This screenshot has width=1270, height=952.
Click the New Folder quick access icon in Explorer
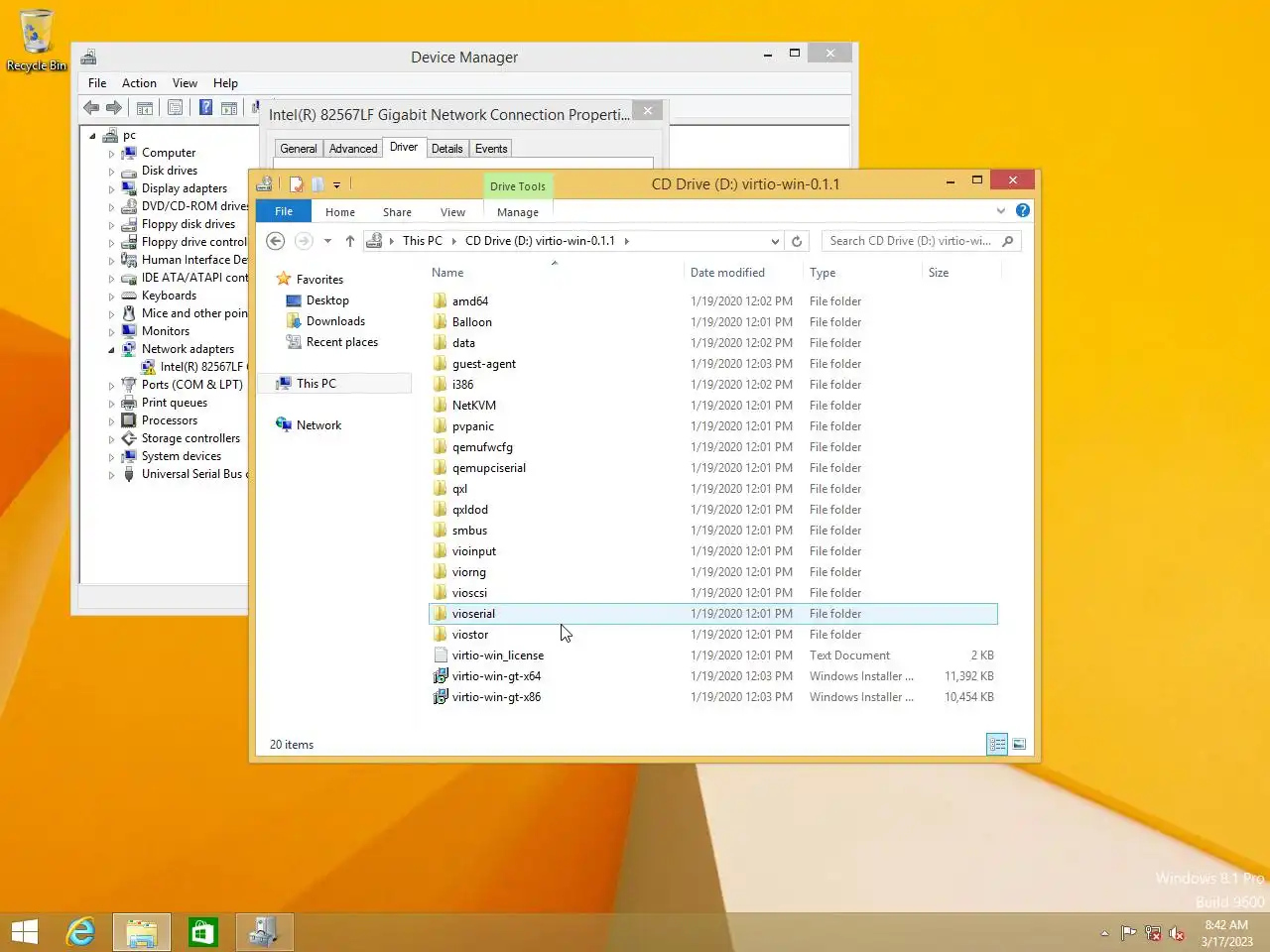point(317,184)
